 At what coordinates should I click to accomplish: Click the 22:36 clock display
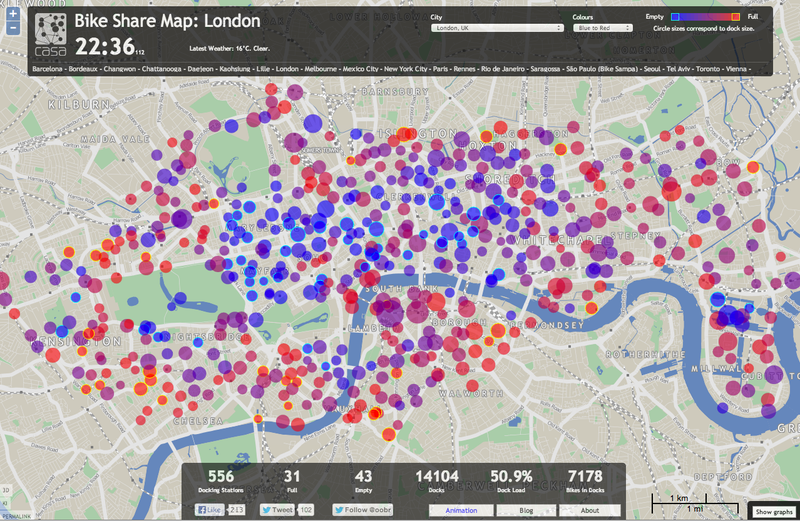click(x=106, y=47)
